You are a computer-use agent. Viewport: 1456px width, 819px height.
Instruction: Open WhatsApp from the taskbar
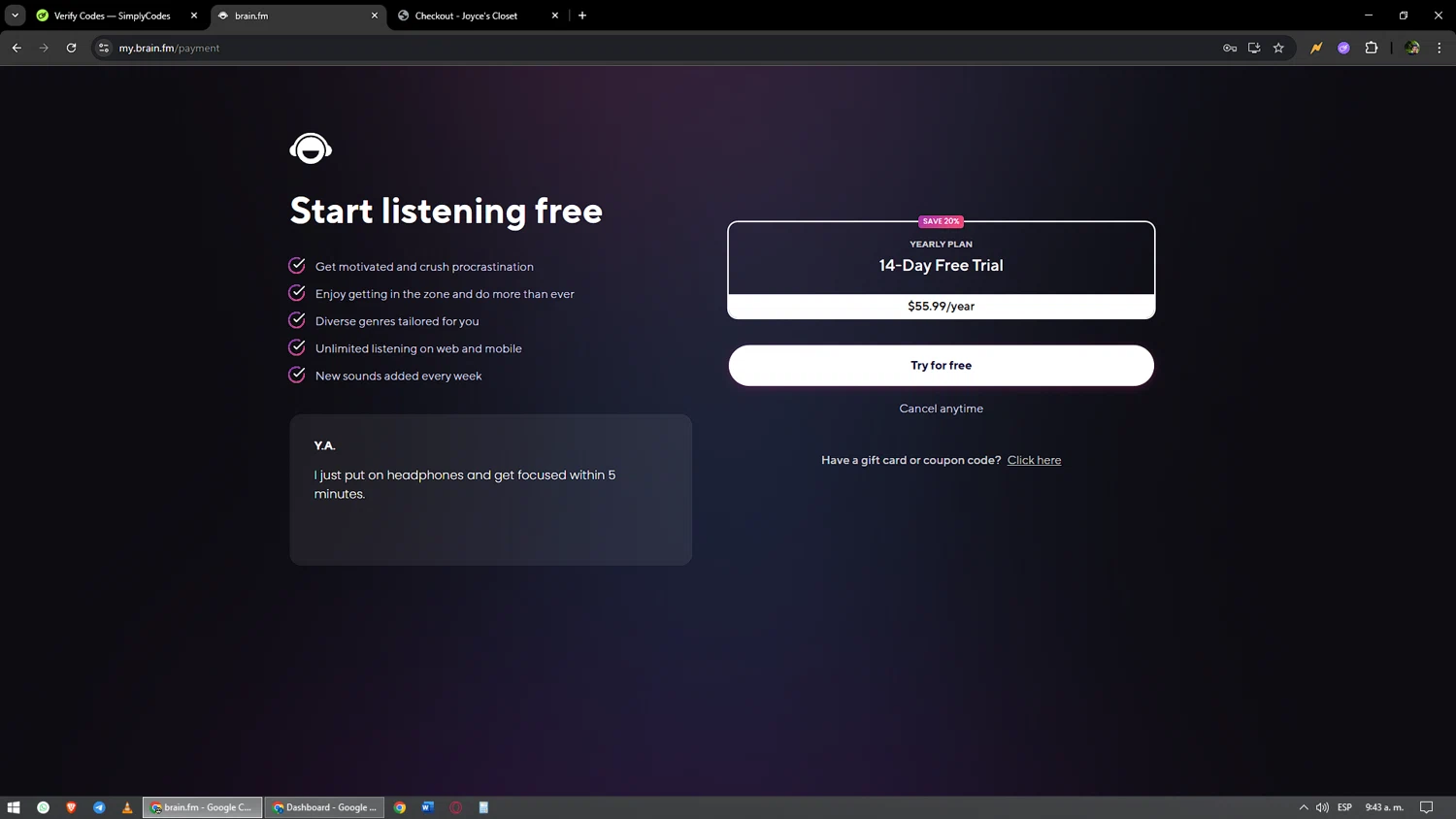[43, 807]
